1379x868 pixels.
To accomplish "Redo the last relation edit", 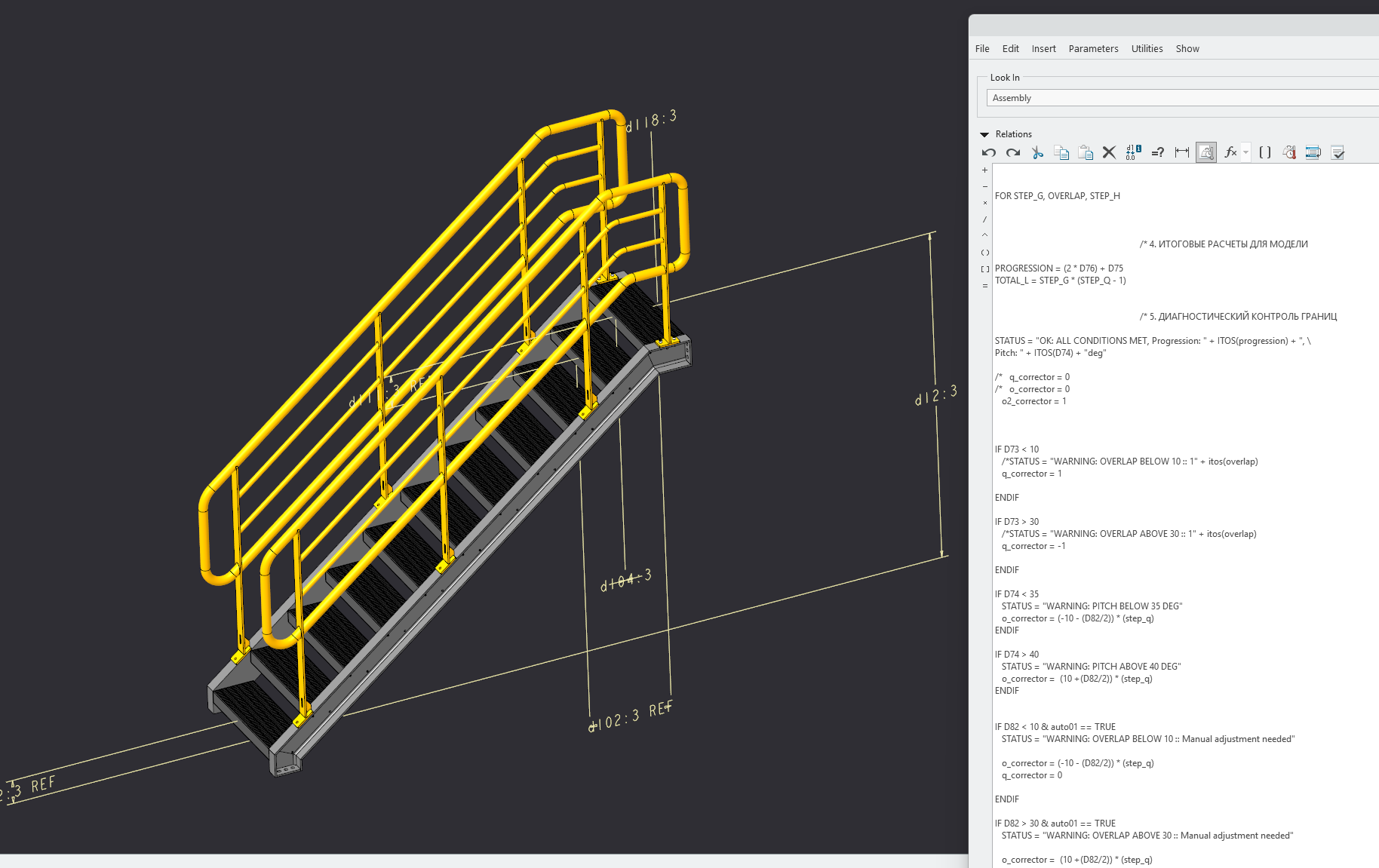I will (x=1013, y=152).
